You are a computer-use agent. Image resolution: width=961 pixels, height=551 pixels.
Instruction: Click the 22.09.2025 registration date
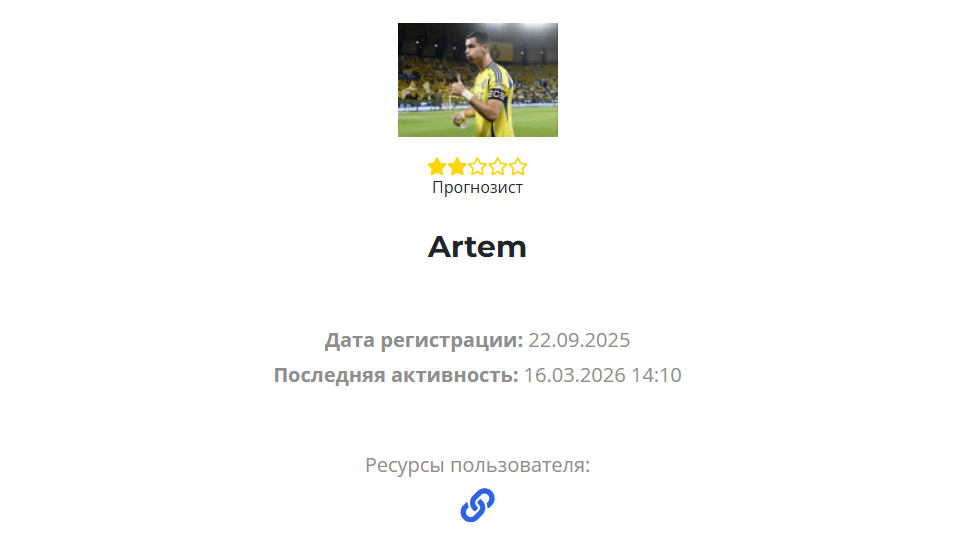(579, 340)
